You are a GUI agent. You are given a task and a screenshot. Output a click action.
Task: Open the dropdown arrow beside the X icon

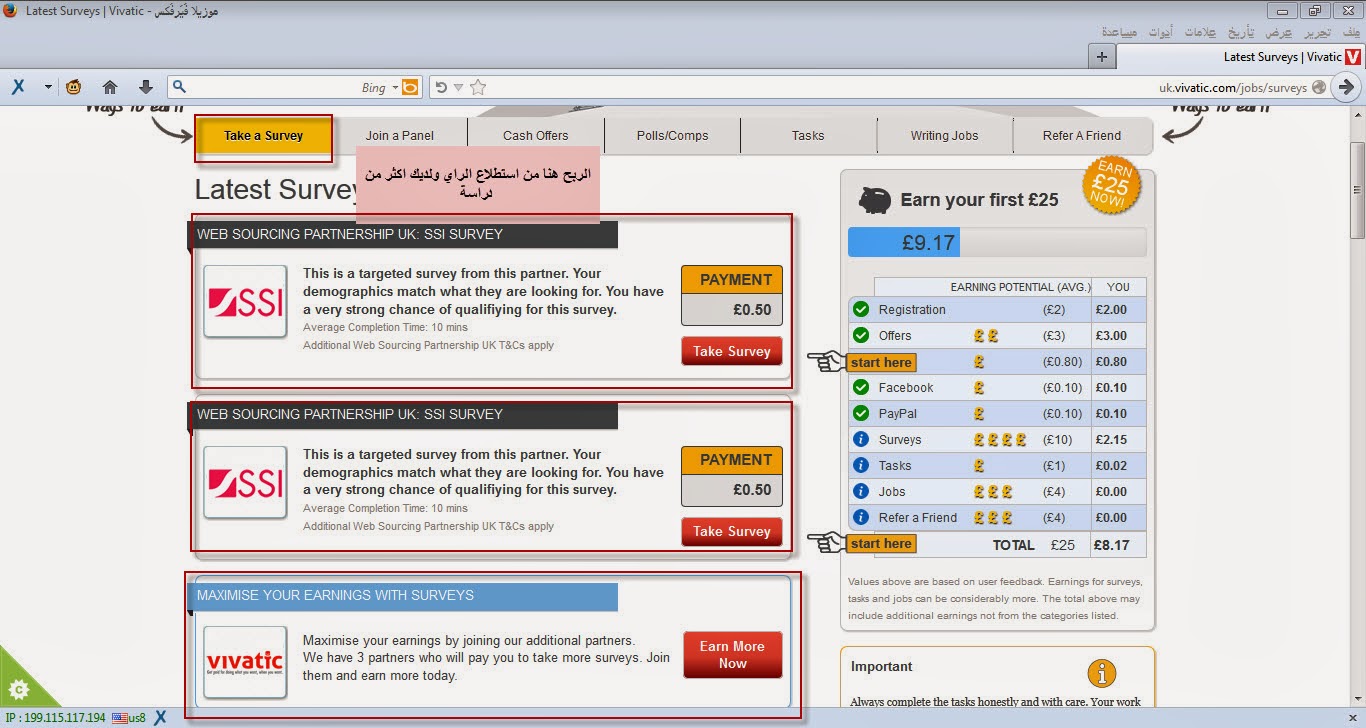[x=47, y=87]
